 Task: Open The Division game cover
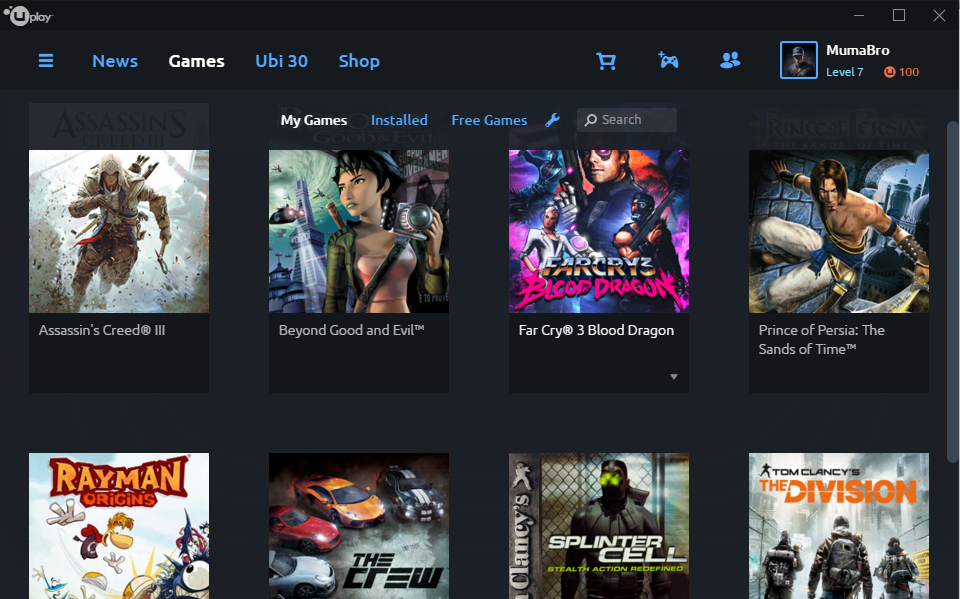coord(839,526)
